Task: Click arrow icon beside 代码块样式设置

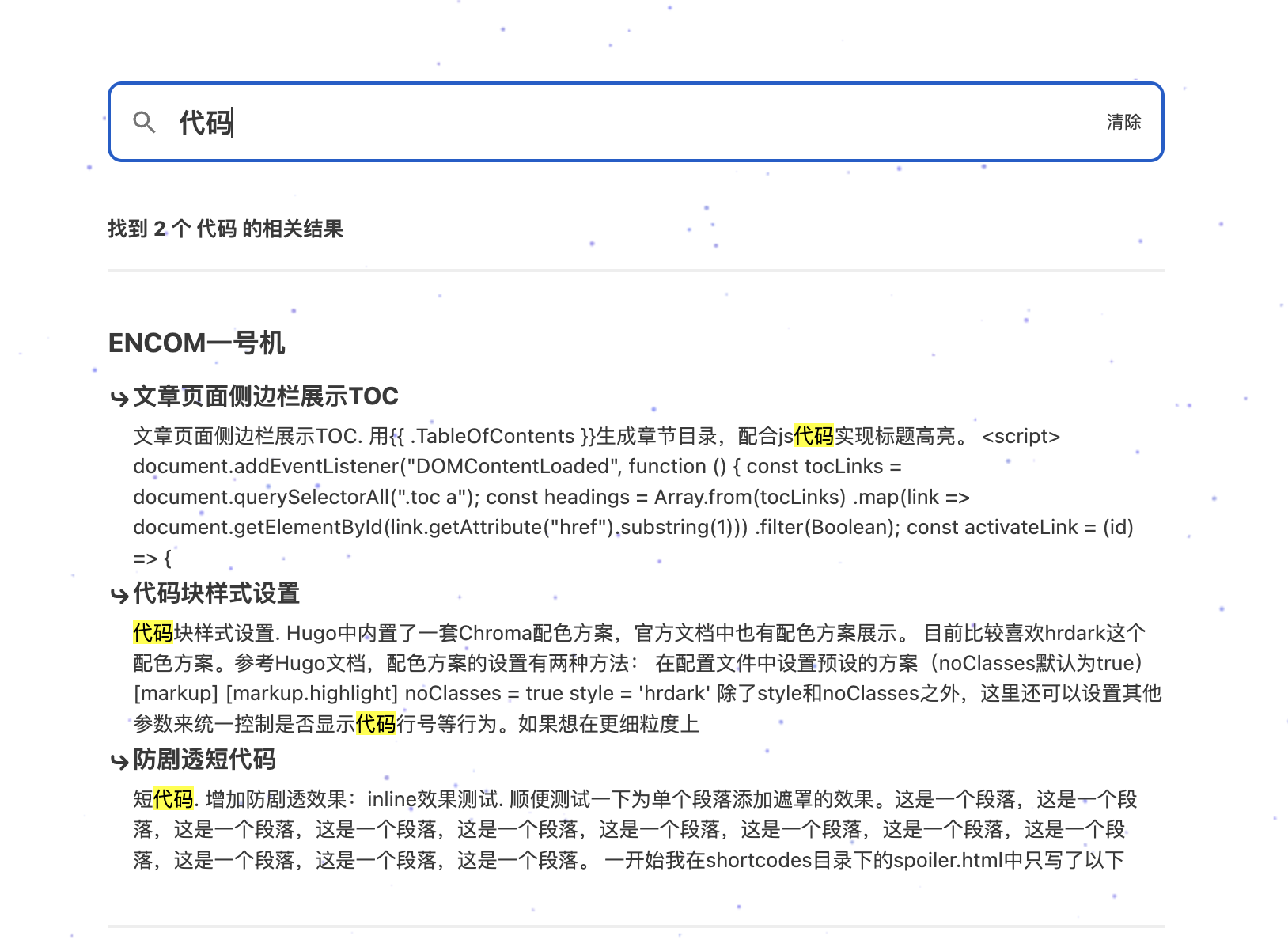Action: pos(119,595)
